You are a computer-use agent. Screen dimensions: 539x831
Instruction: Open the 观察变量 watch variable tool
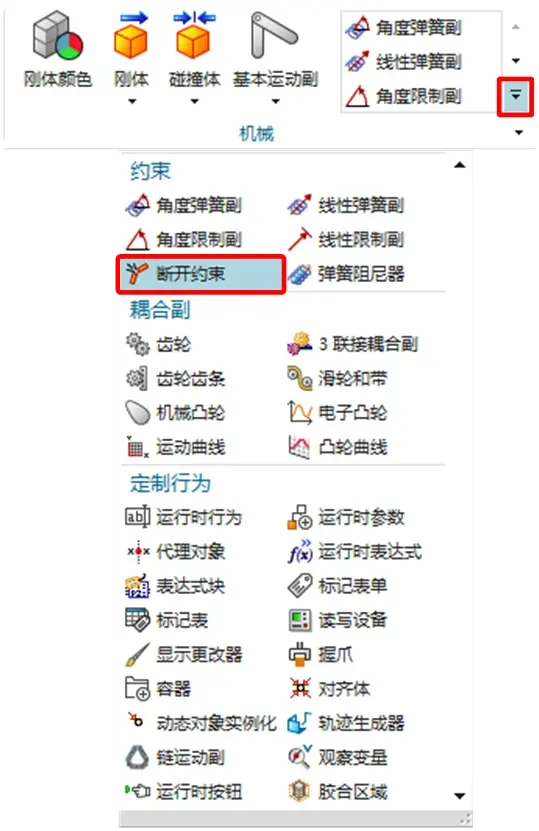coord(299,757)
